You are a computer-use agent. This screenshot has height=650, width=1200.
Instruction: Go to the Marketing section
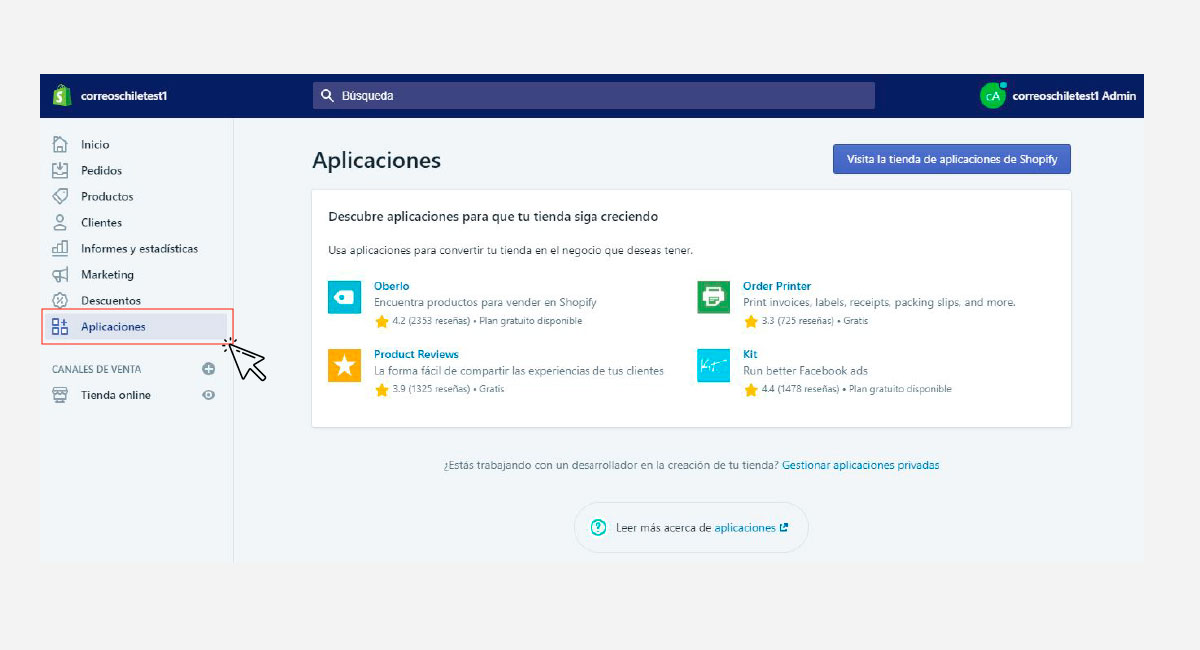click(x=107, y=274)
